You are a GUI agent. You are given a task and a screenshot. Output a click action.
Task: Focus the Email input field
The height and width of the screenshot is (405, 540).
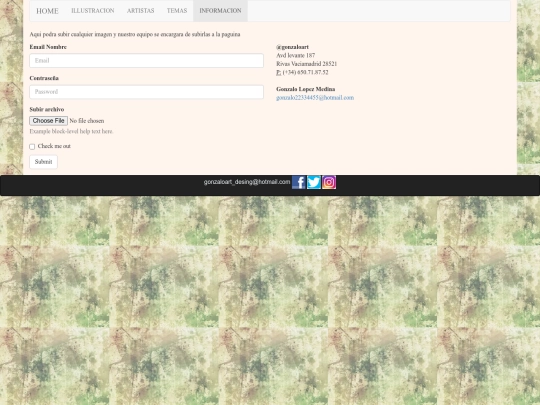pos(146,61)
